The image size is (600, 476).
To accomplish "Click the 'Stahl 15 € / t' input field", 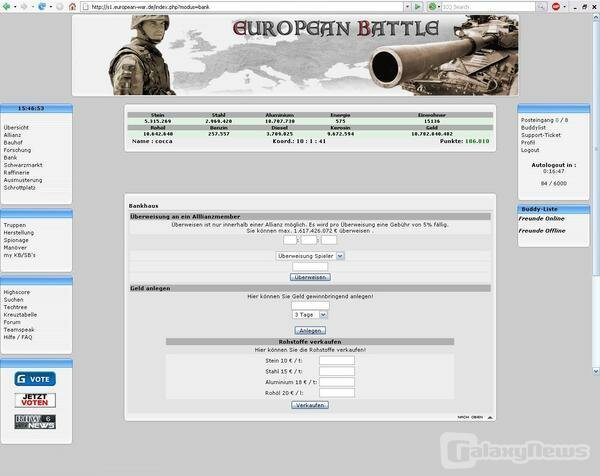I will click(337, 371).
